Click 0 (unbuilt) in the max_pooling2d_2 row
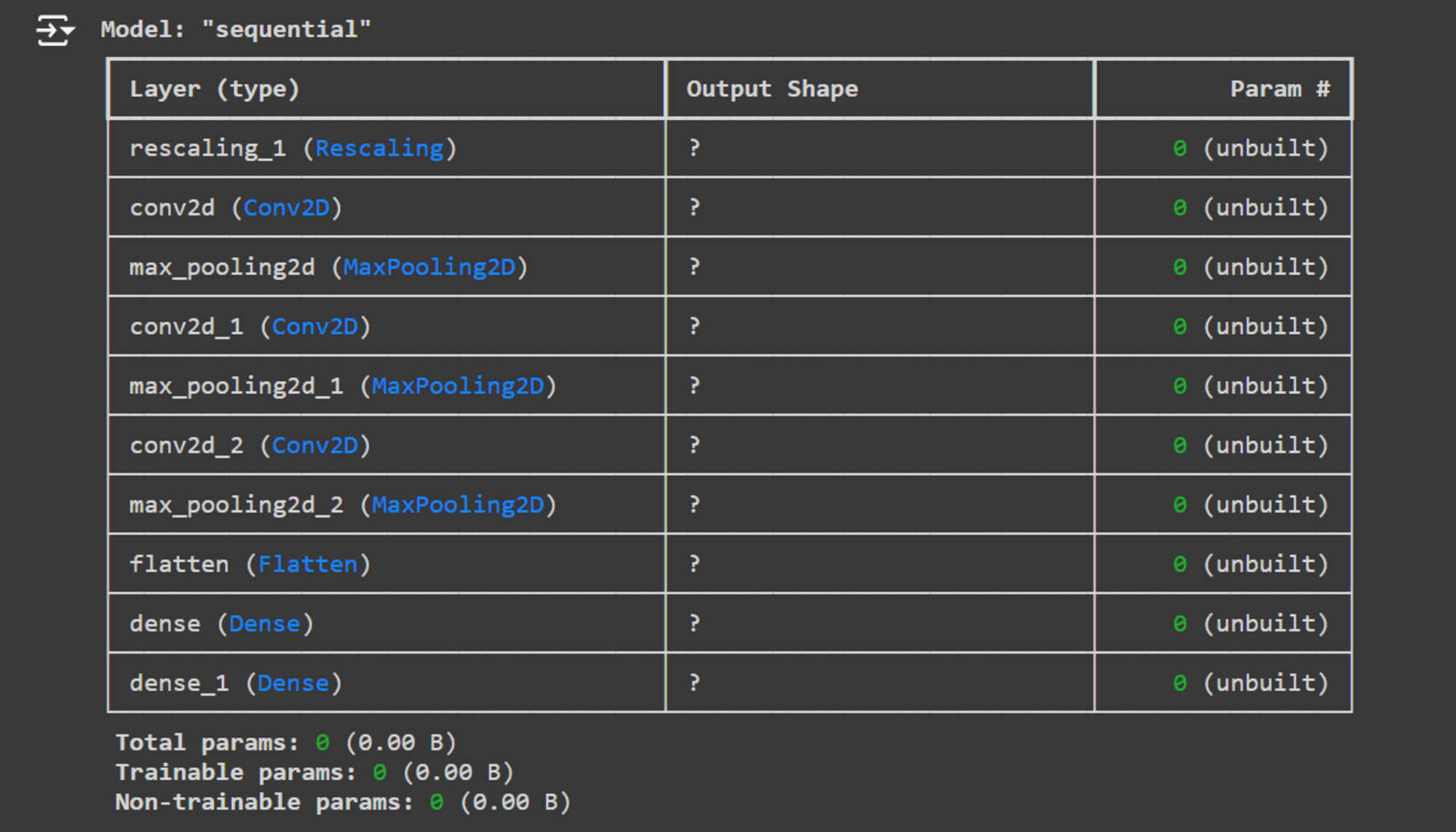Screen dimensions: 1456x832 coord(1251,505)
